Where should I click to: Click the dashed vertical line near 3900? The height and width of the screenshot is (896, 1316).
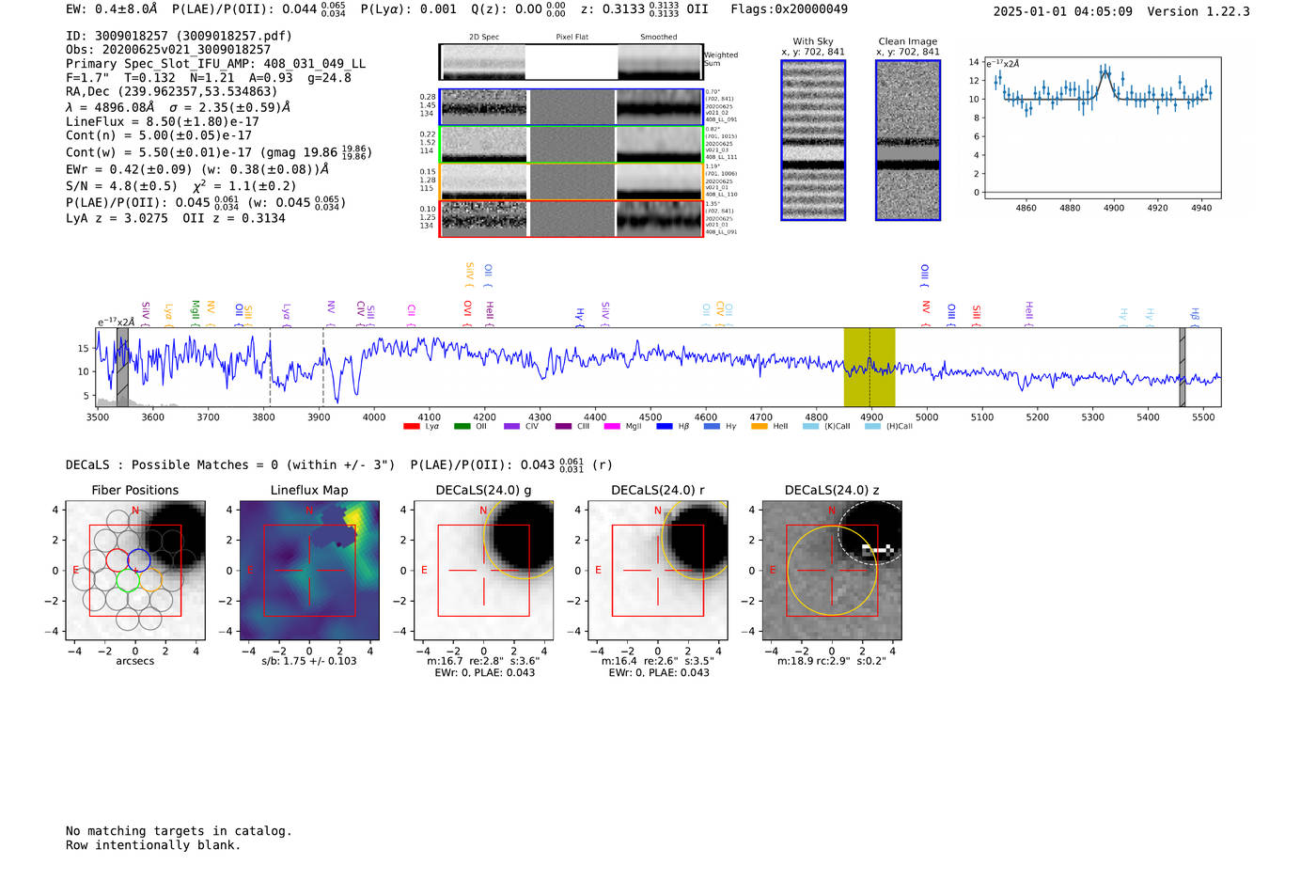point(323,368)
